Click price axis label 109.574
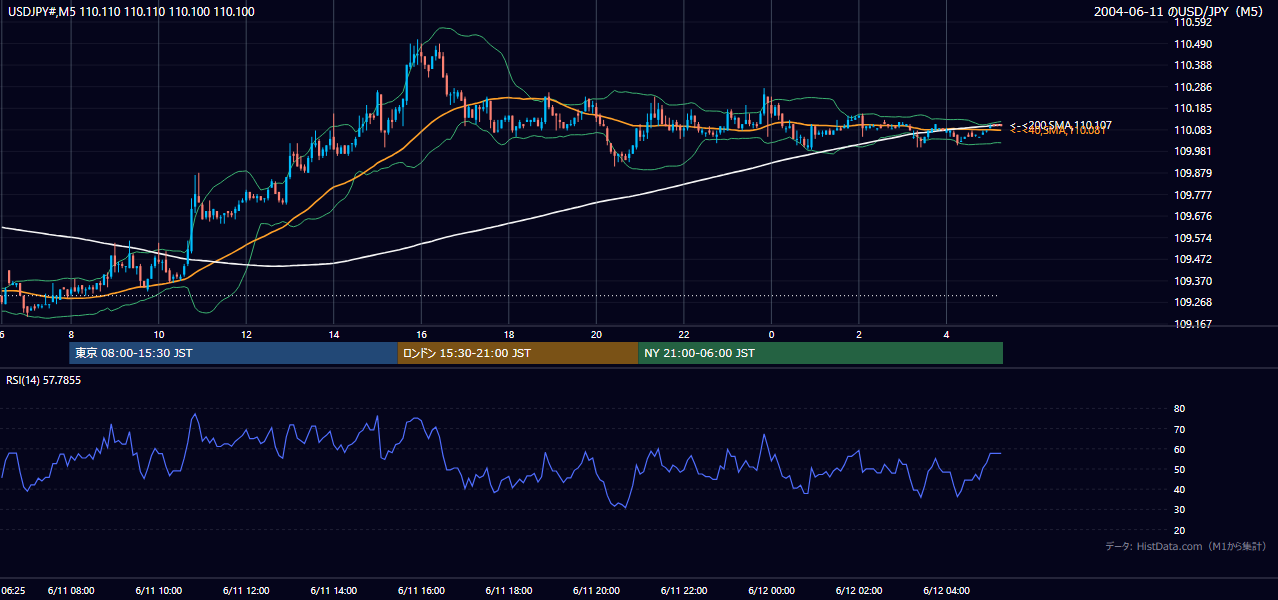The image size is (1278, 600). click(x=1192, y=238)
